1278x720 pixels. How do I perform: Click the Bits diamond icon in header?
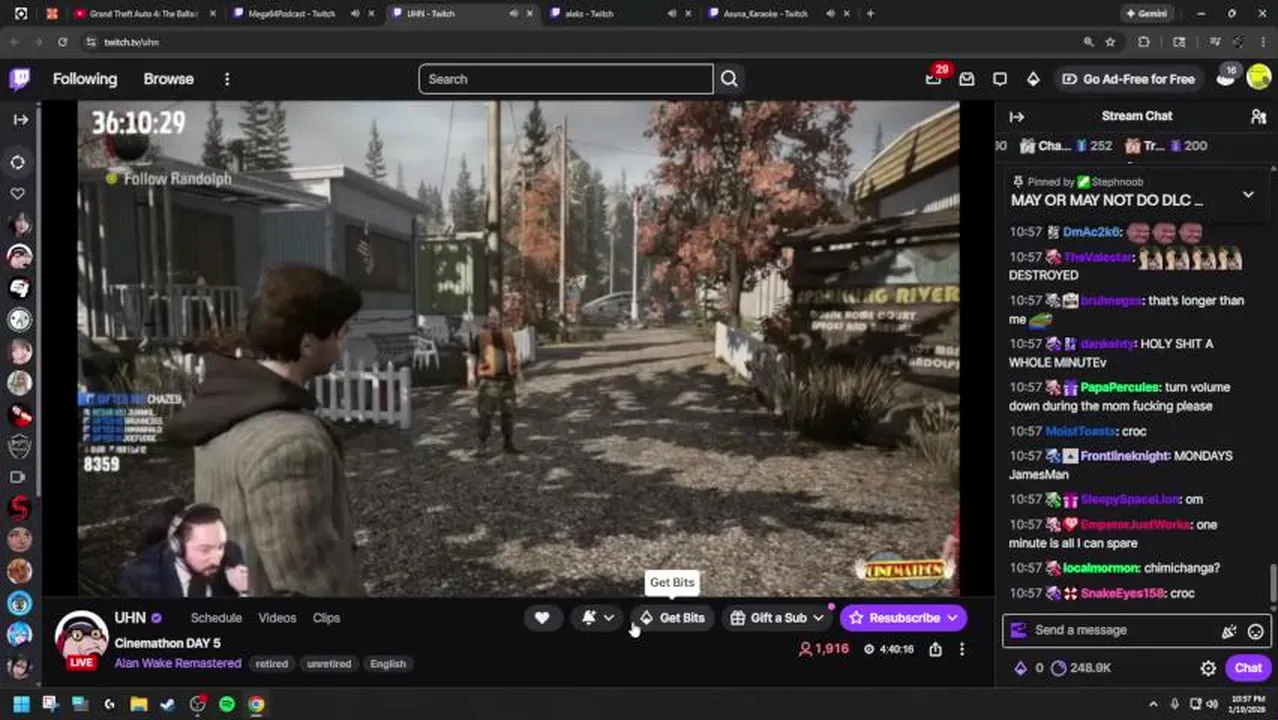[x=1033, y=79]
